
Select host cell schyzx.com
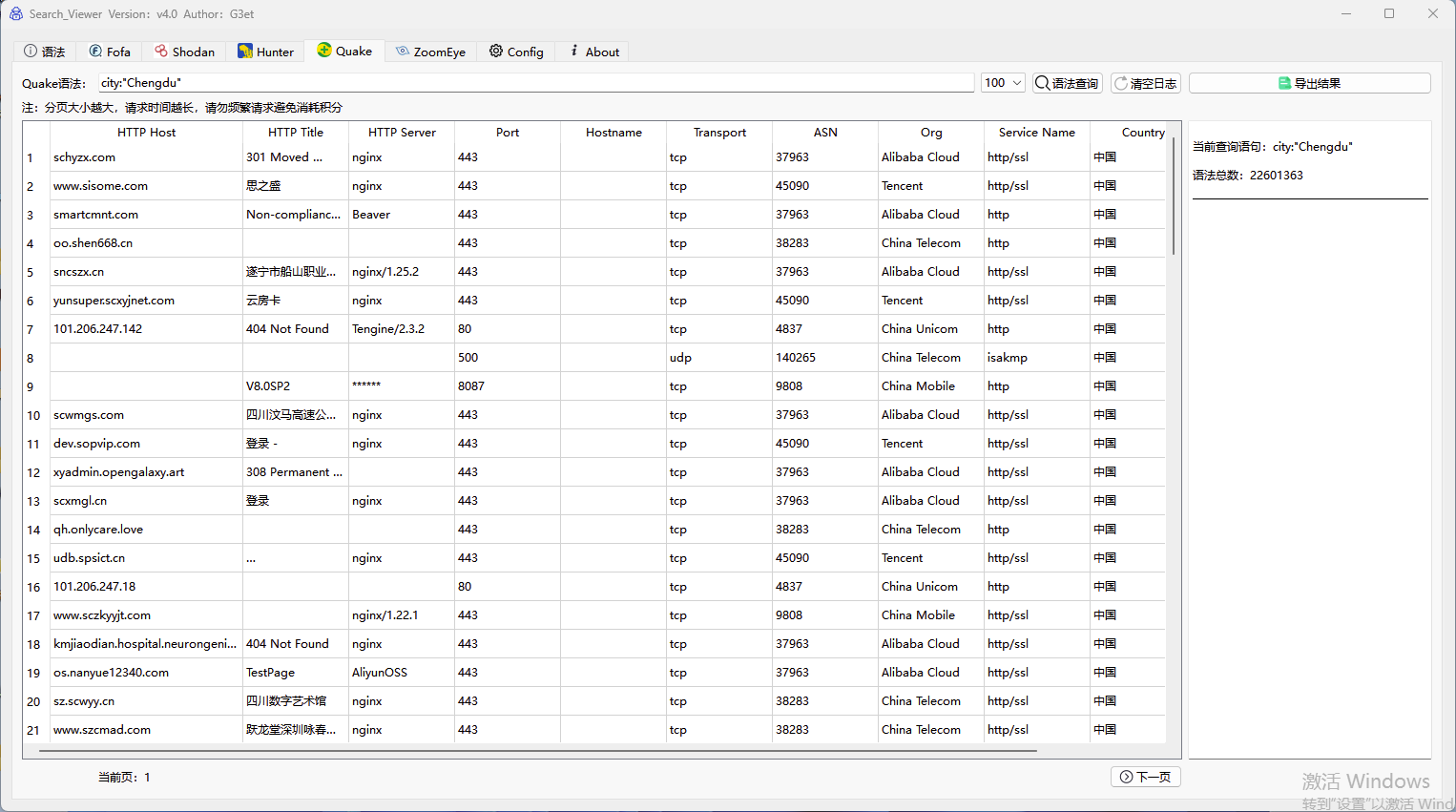146,157
